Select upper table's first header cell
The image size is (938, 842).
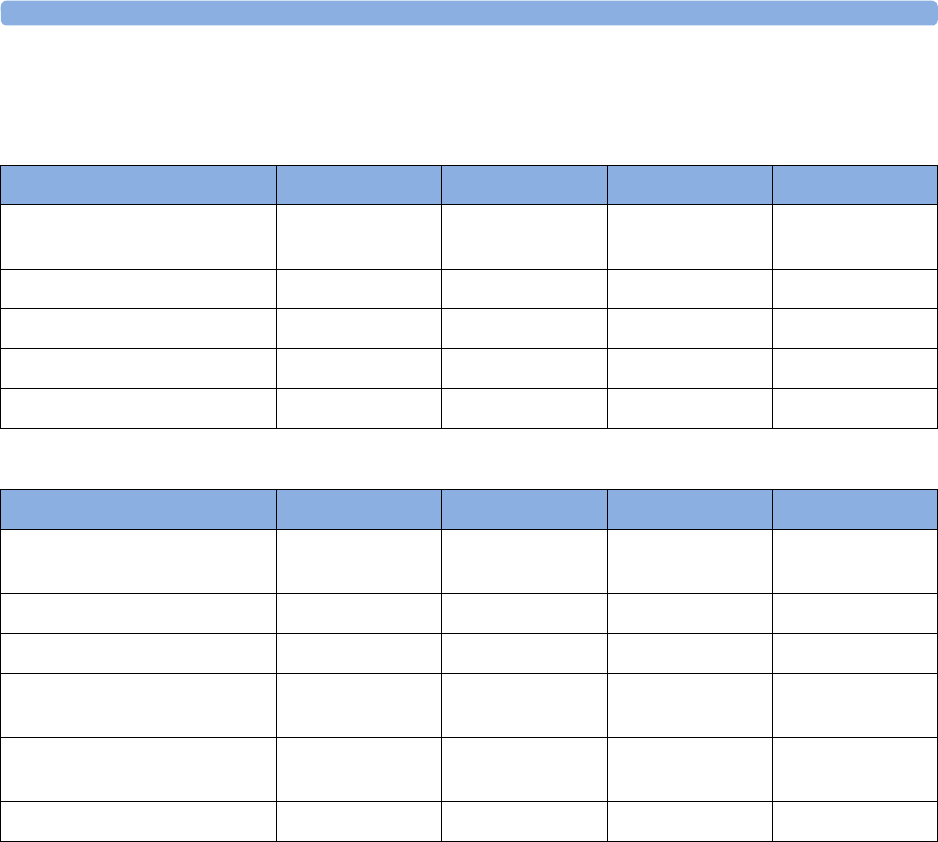pyautogui.click(x=138, y=185)
